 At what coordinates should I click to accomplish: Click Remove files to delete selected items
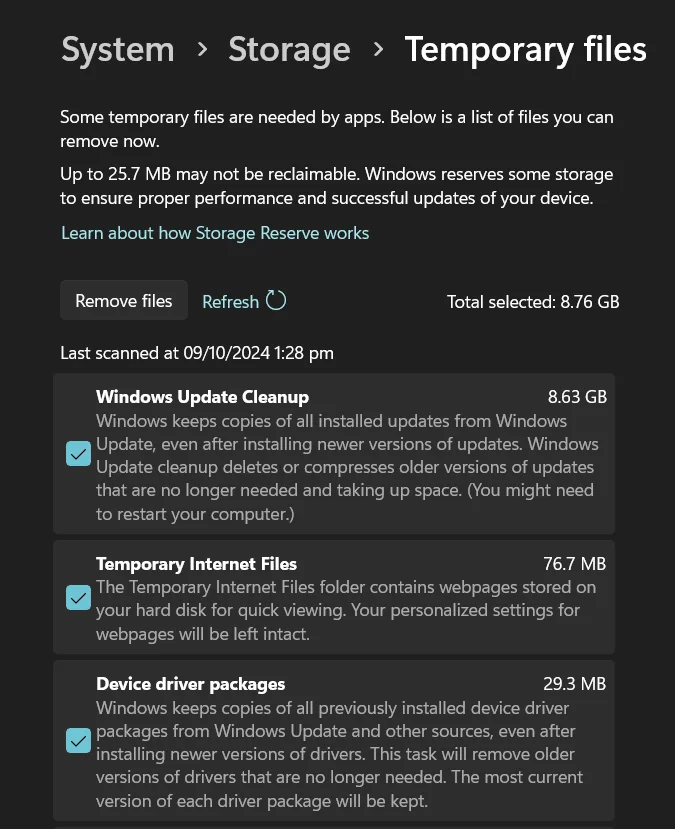coord(123,300)
